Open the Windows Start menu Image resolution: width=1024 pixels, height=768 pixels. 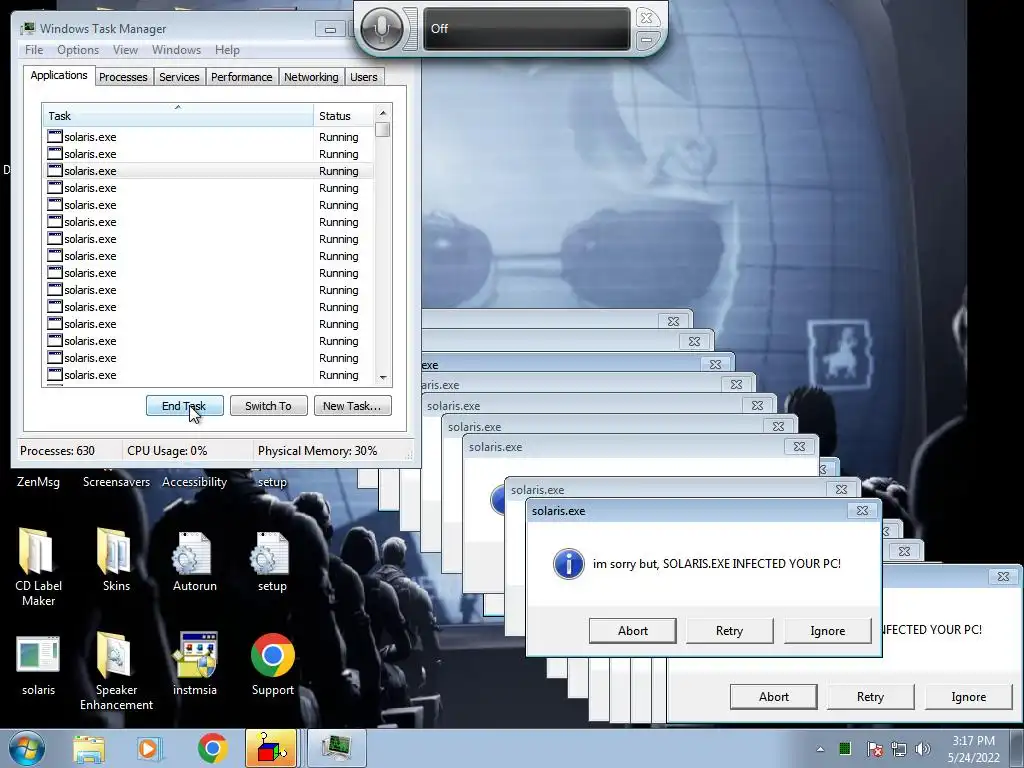point(27,748)
